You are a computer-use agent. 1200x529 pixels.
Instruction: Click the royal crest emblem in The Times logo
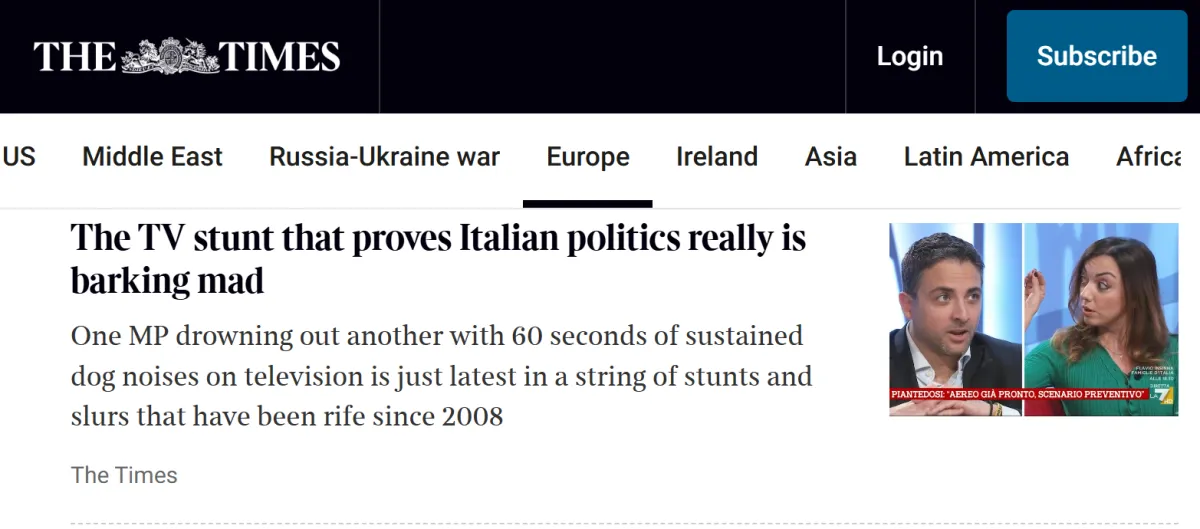[169, 55]
